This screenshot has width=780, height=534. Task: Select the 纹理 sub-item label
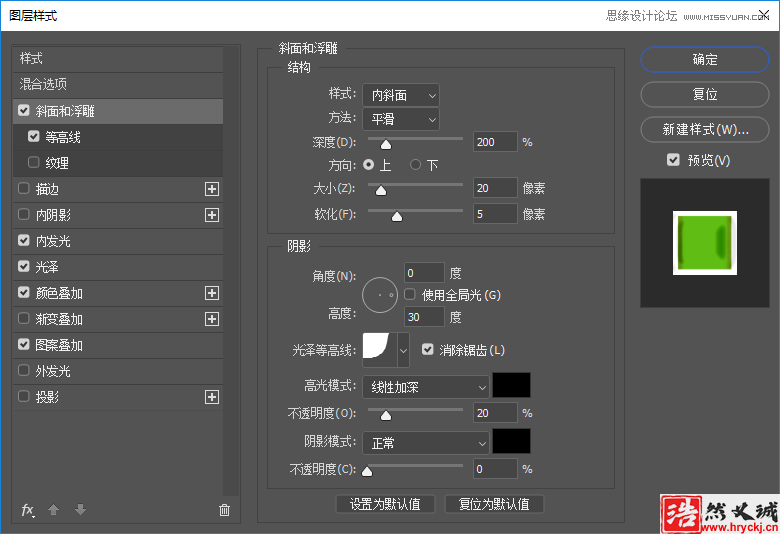(x=57, y=163)
